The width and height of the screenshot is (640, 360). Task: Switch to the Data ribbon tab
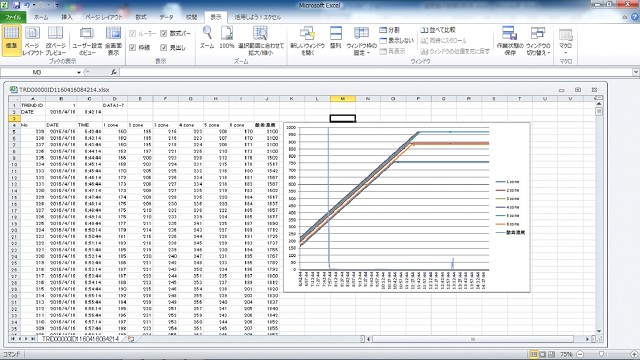[166, 17]
